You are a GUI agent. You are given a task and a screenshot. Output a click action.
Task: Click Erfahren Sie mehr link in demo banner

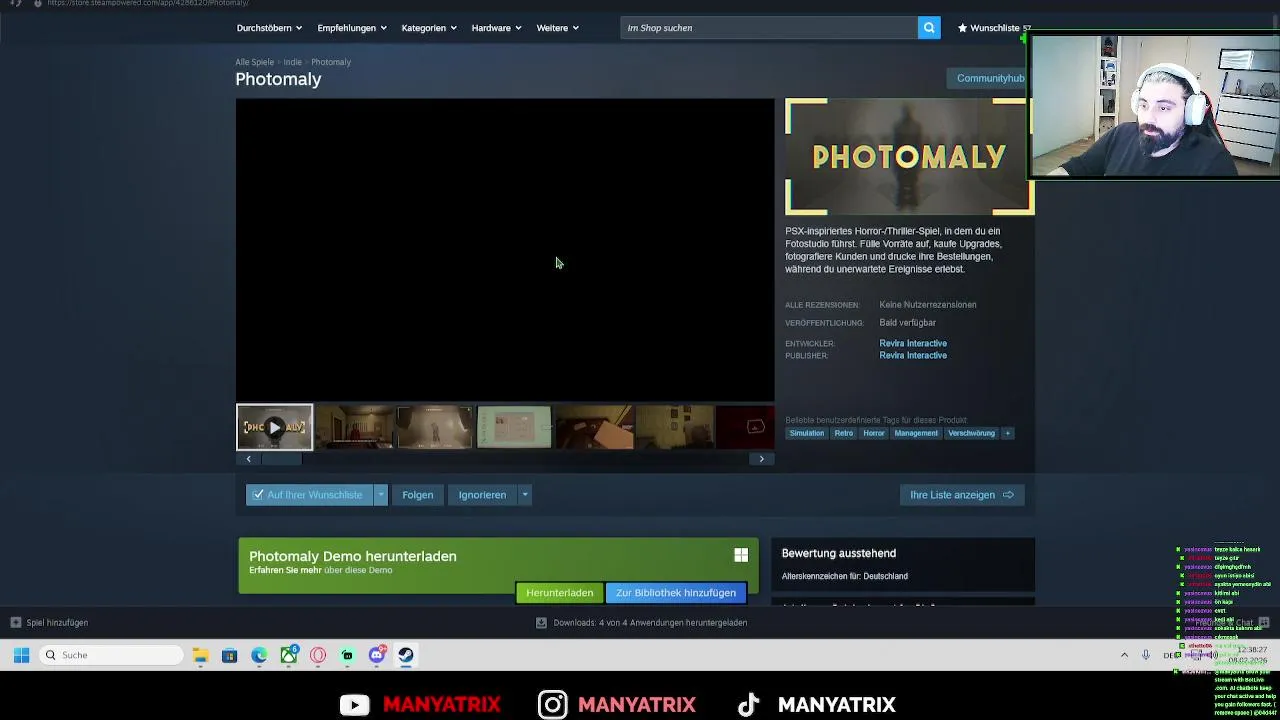[x=285, y=570]
